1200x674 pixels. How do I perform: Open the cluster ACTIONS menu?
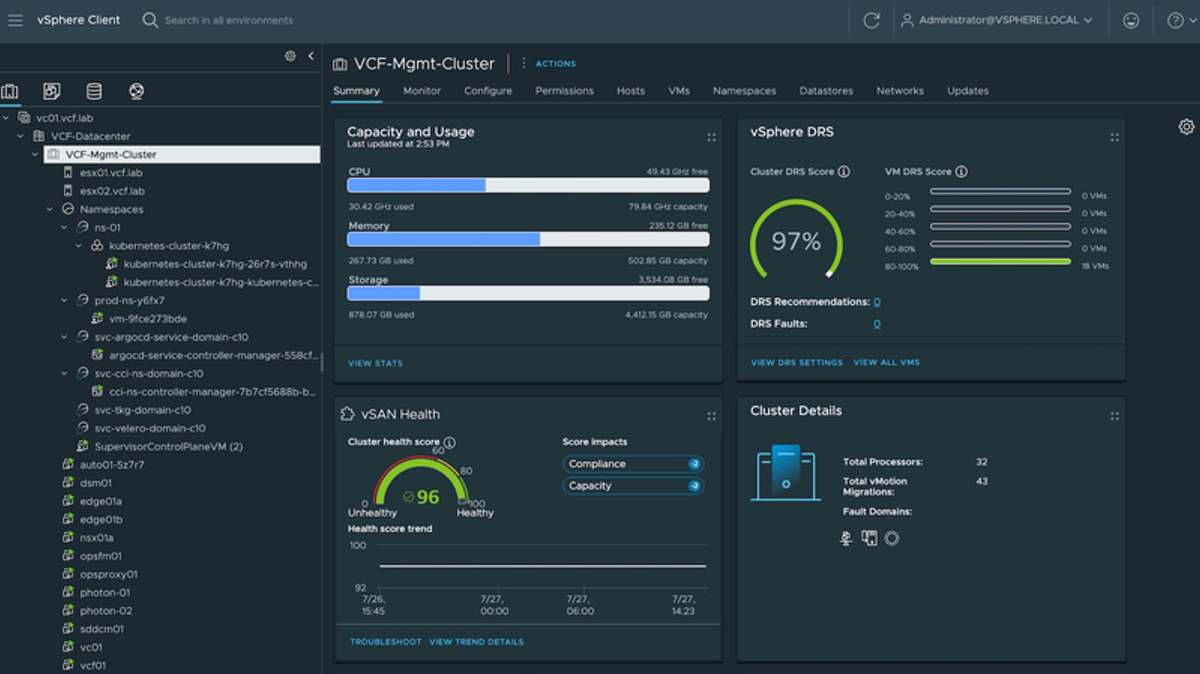[548, 64]
